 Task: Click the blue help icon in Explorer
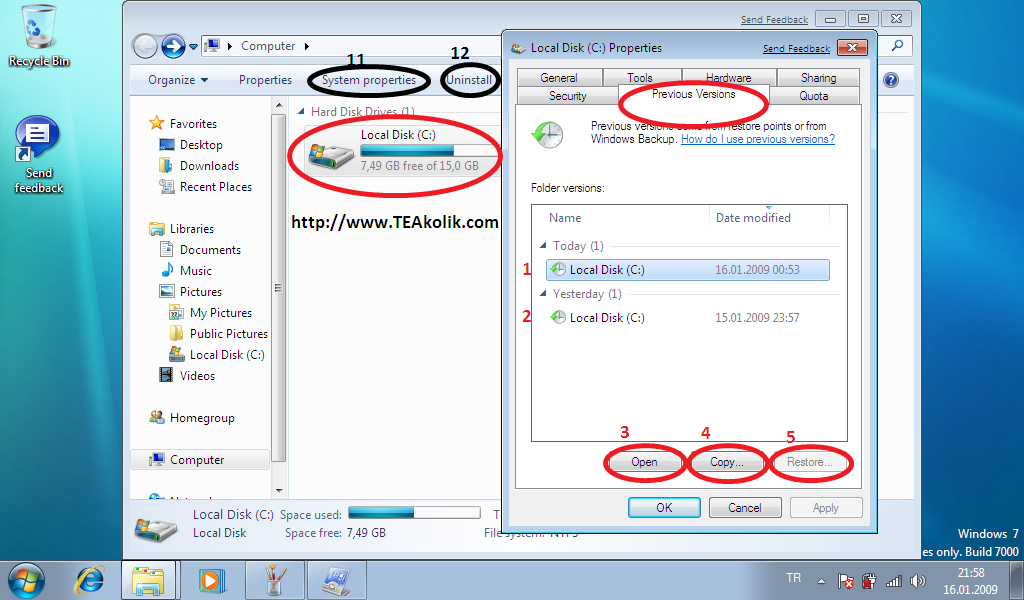pyautogui.click(x=891, y=80)
